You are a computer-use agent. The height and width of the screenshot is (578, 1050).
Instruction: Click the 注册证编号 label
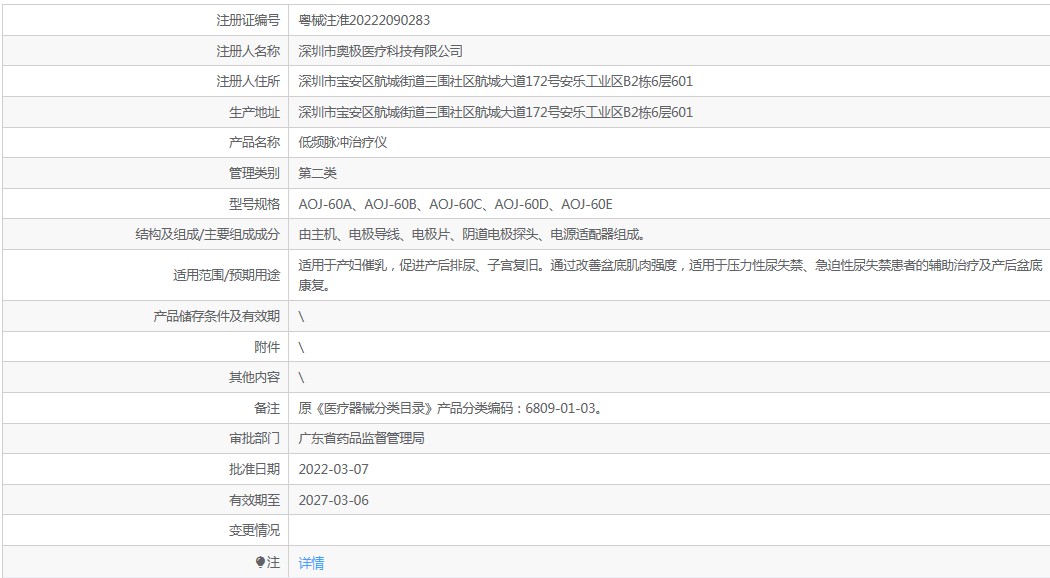coord(248,20)
